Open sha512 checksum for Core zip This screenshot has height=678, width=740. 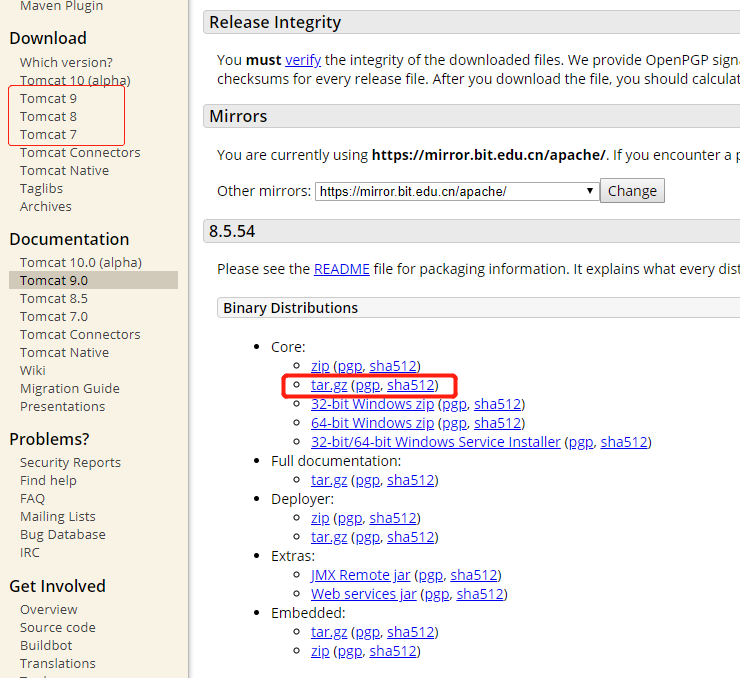[393, 366]
